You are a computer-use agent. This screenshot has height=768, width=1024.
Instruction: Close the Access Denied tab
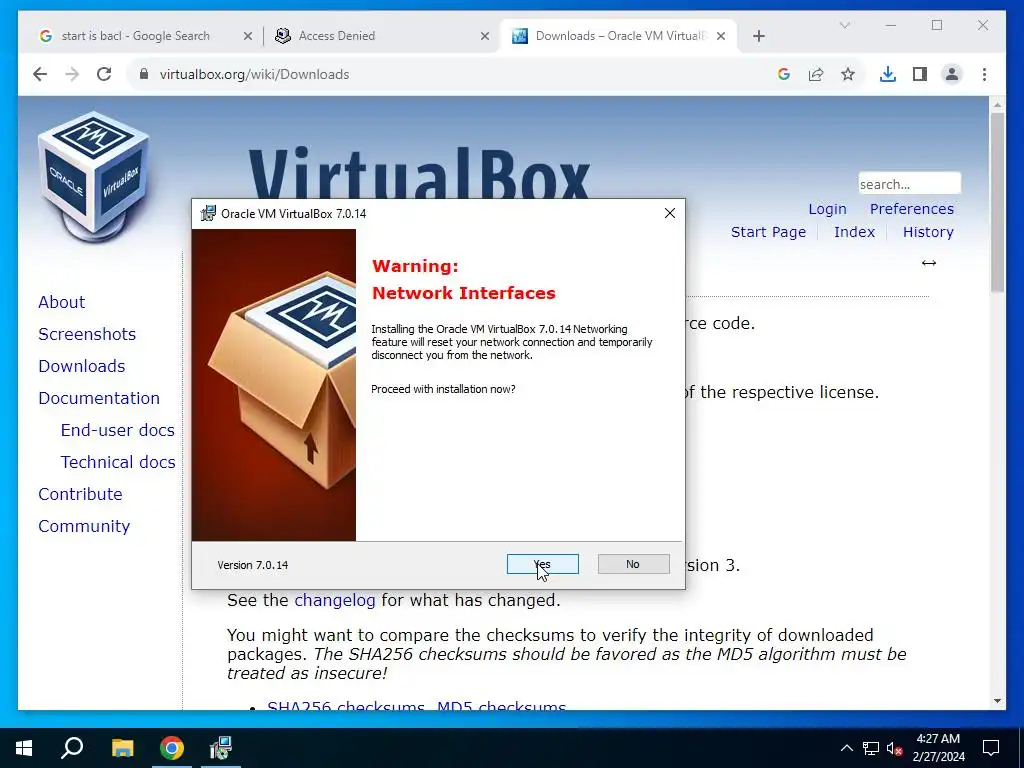(485, 36)
